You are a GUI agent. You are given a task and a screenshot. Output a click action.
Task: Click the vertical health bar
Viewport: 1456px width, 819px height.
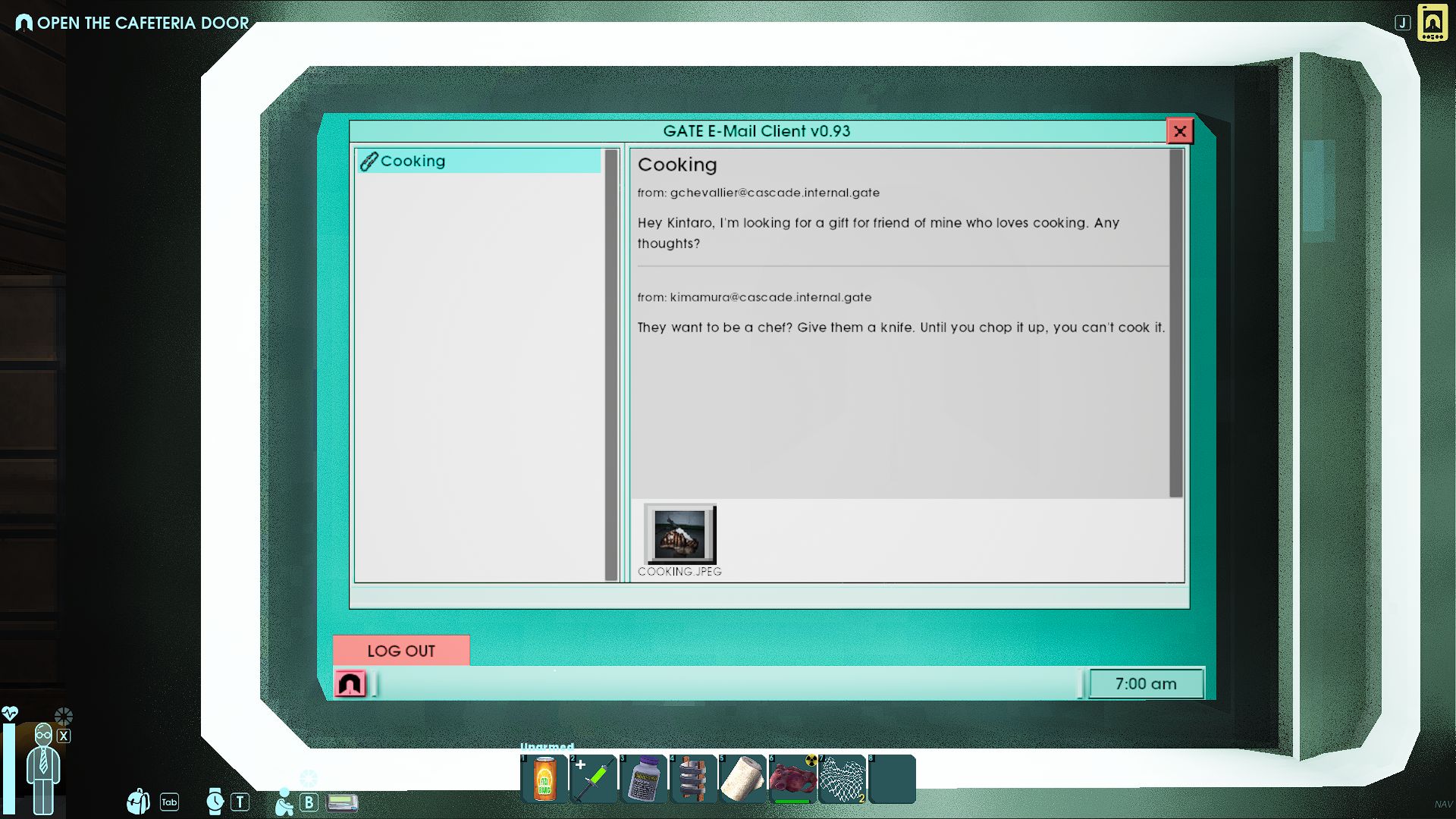point(8,768)
